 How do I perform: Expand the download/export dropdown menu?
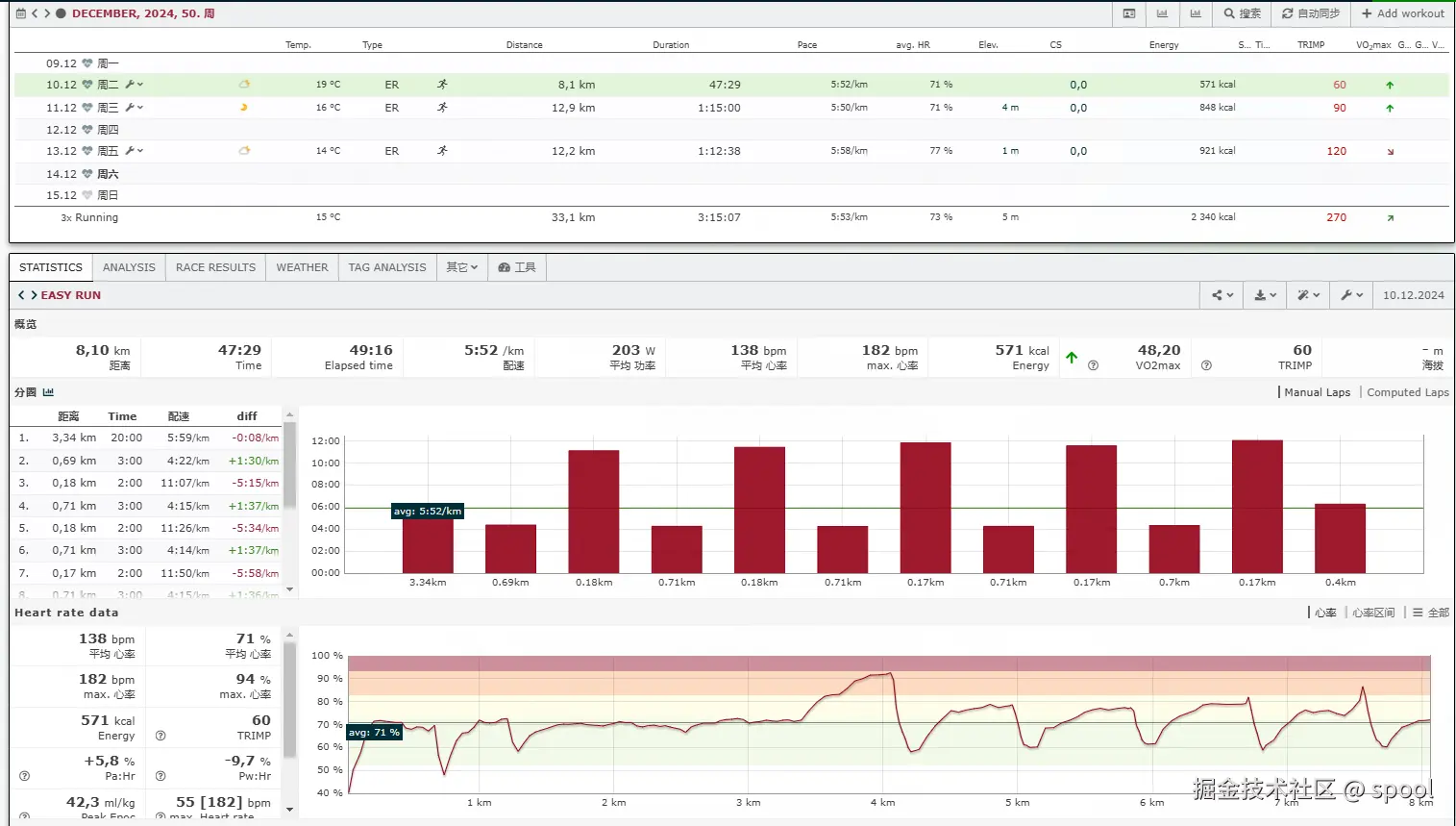click(1265, 295)
